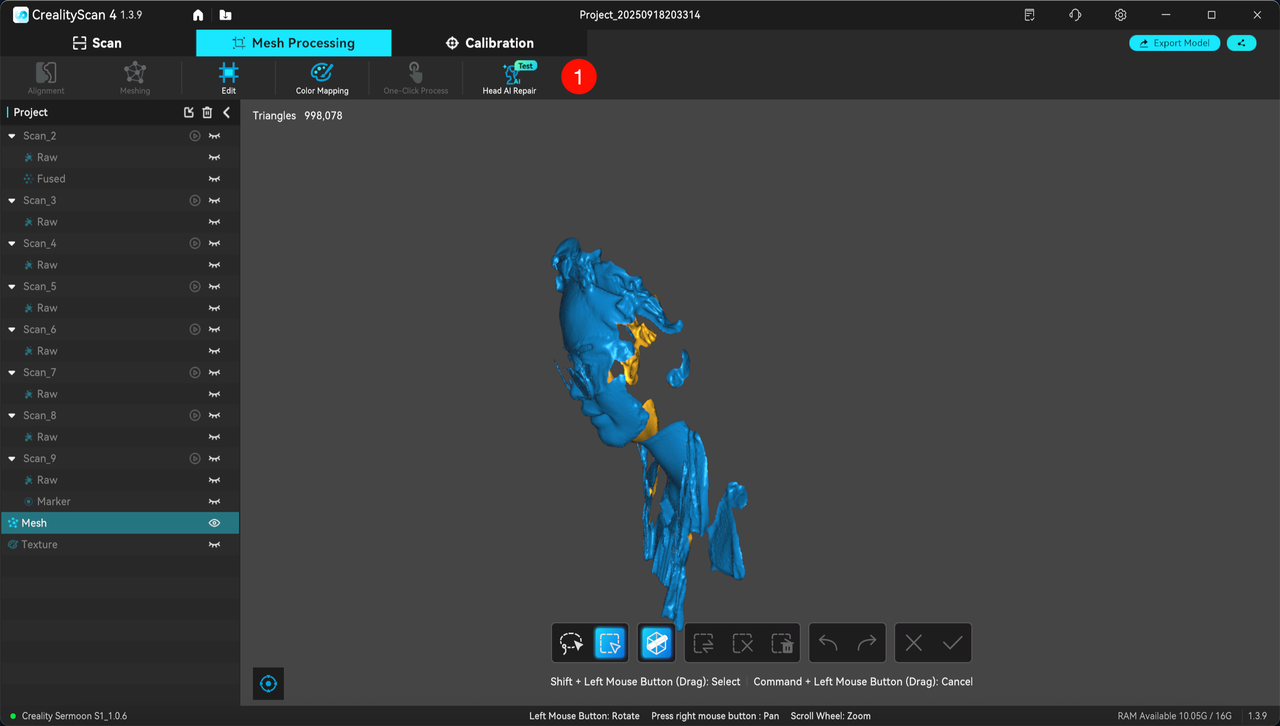
Task: Click the home icon in title bar
Action: coord(198,15)
